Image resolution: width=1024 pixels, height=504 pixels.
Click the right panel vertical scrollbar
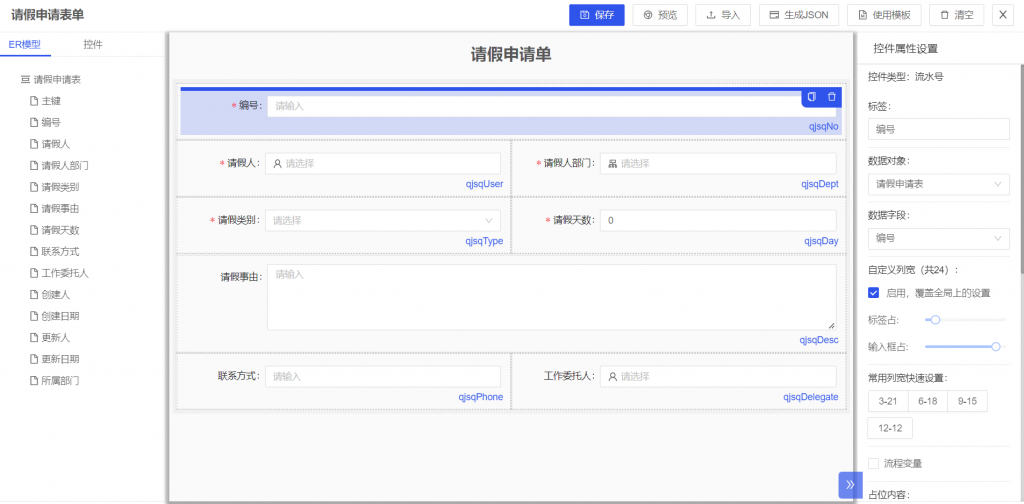[x=1021, y=170]
